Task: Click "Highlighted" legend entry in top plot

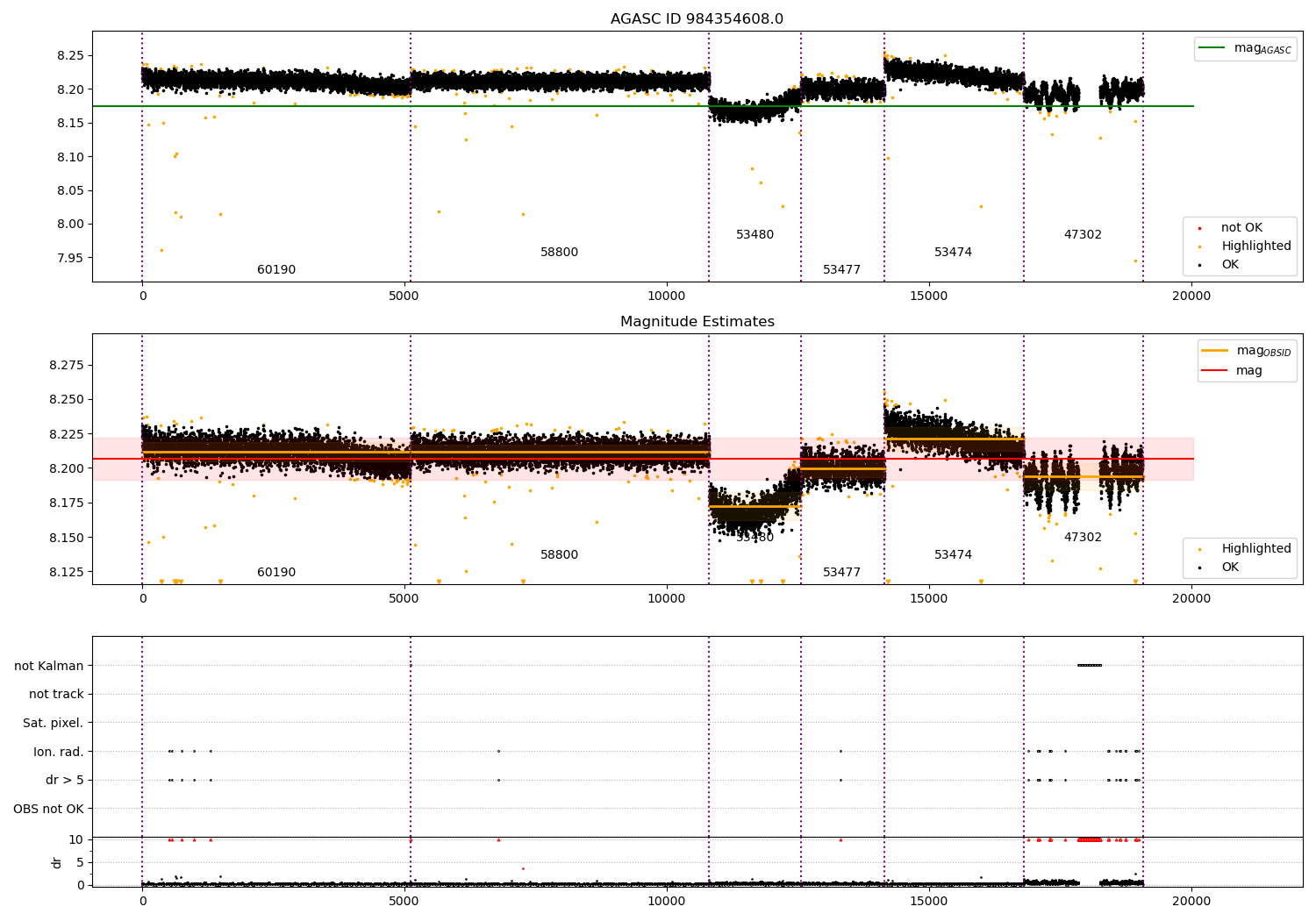Action: 1256,246
